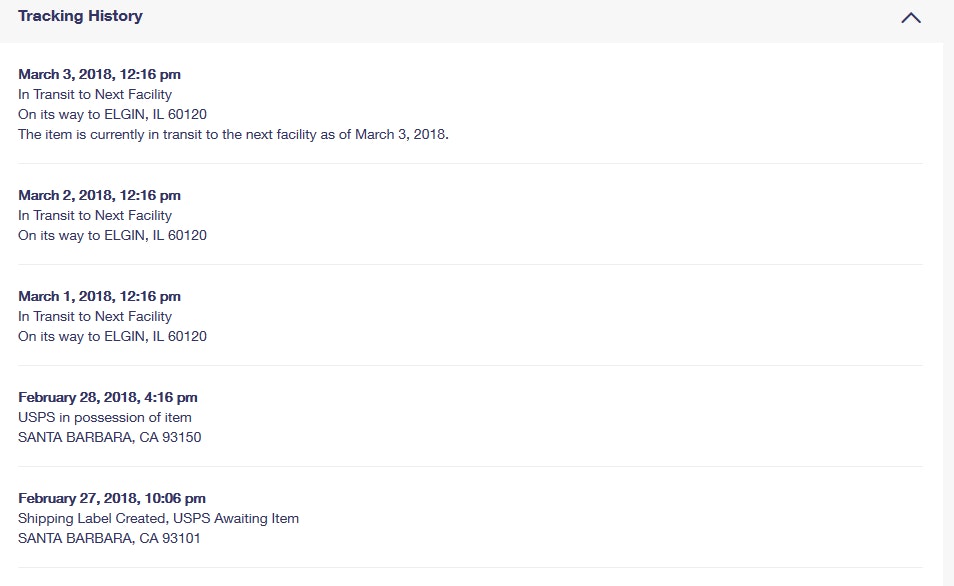Click the empty gray Tracking History header bar
Viewport: 954px width, 586px height.
coord(500,18)
